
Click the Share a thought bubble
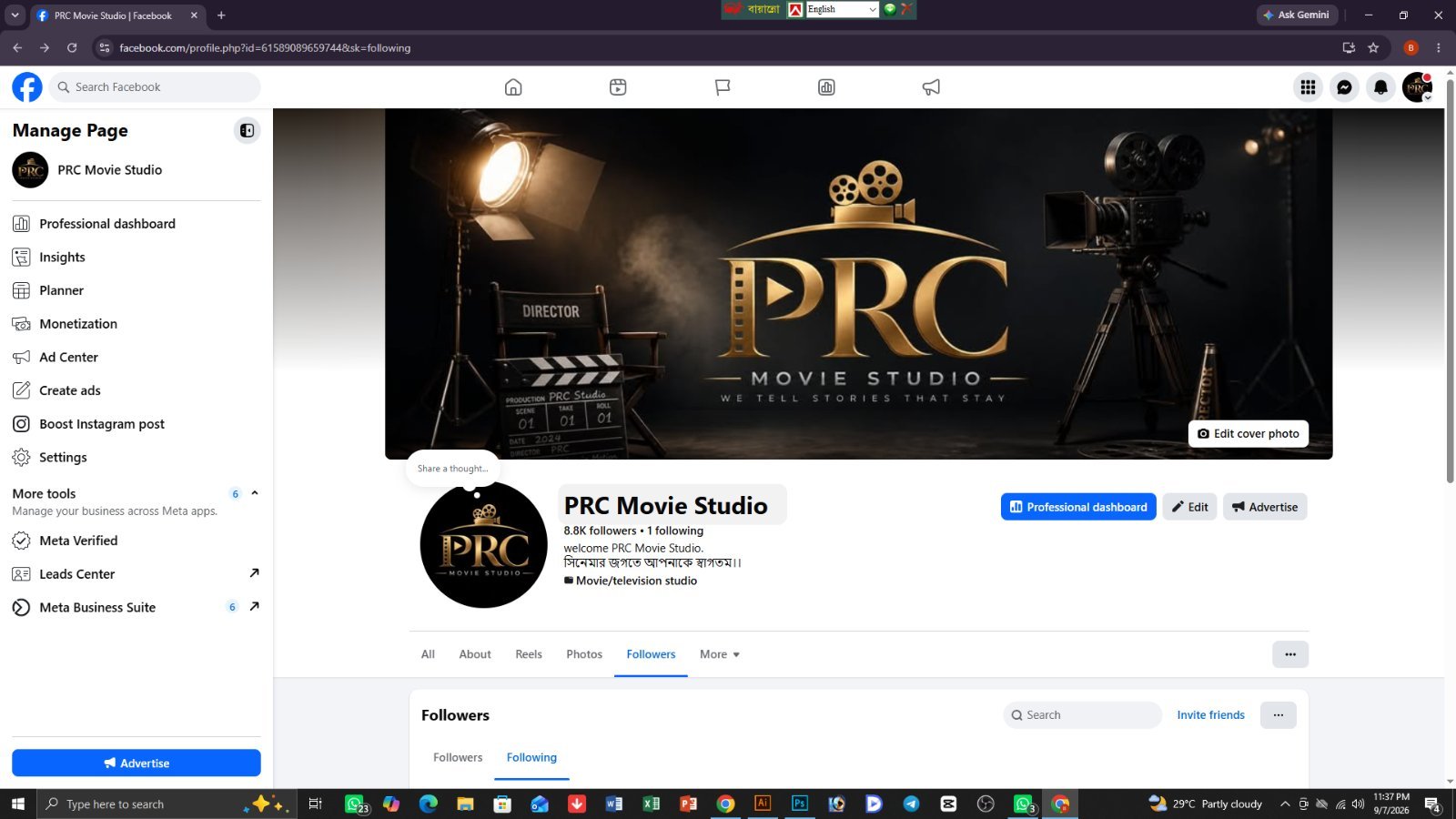click(452, 469)
